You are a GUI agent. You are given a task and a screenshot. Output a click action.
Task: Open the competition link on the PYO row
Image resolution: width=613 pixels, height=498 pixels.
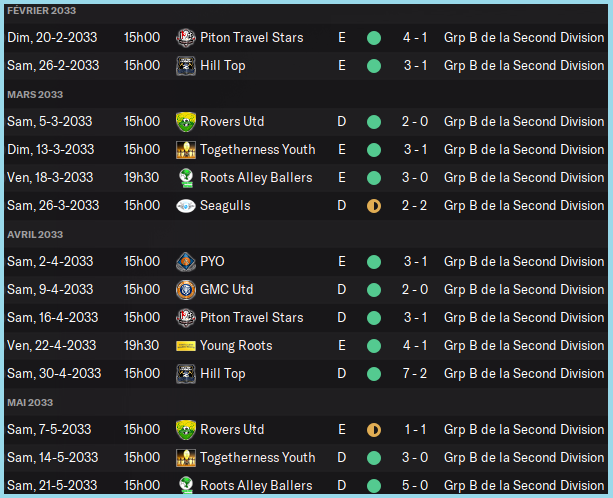[x=523, y=262]
